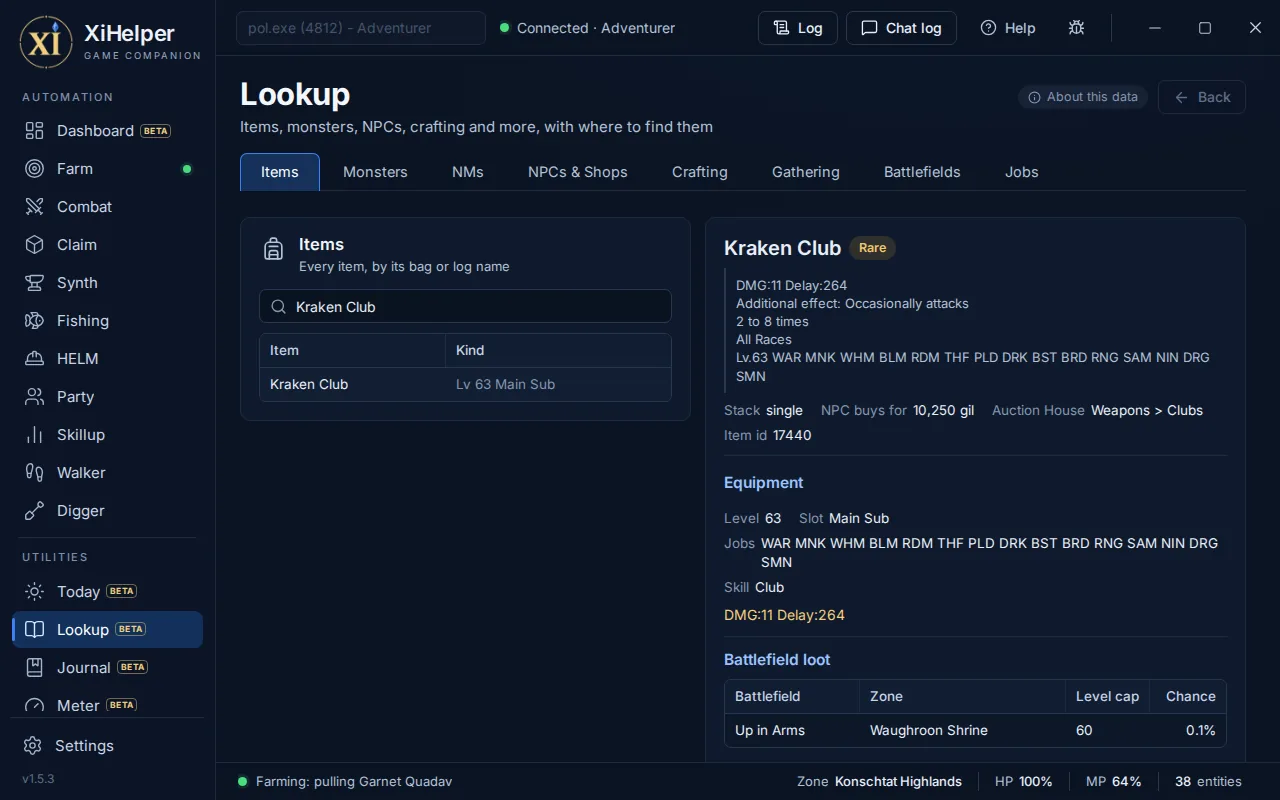Click the Synth anvil icon

[35, 283]
